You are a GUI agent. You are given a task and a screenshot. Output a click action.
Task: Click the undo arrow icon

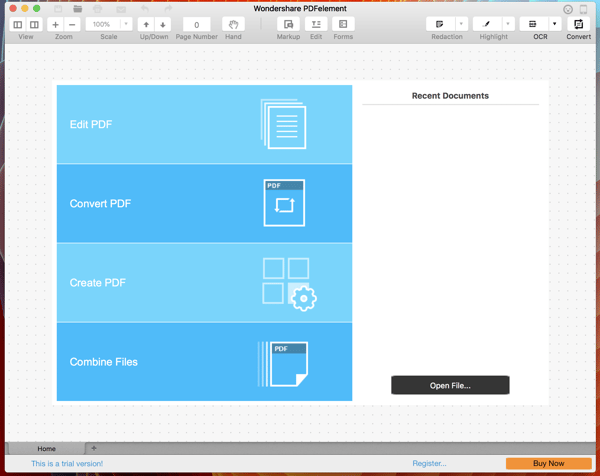145,9
